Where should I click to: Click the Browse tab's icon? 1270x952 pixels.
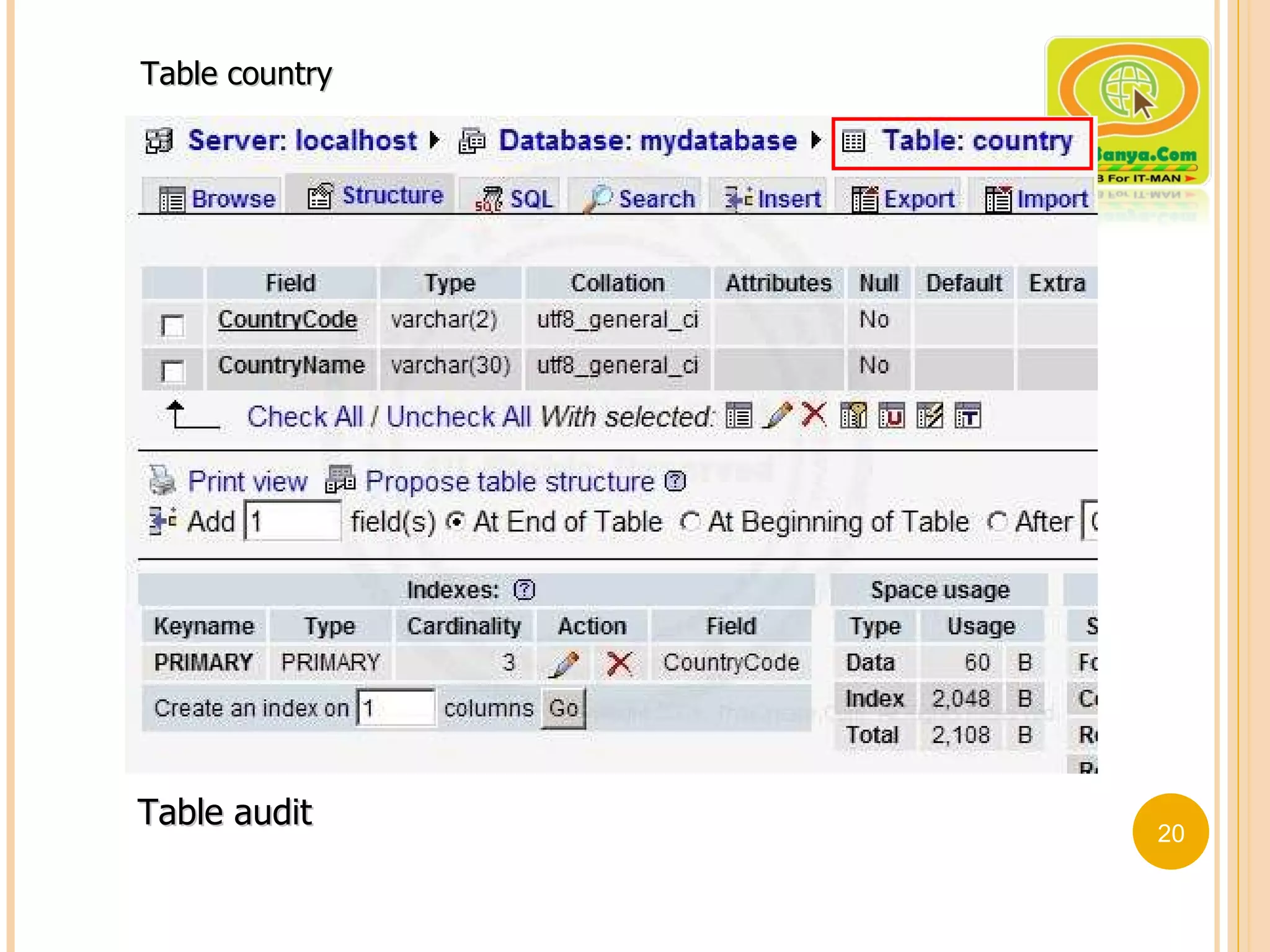click(172, 200)
